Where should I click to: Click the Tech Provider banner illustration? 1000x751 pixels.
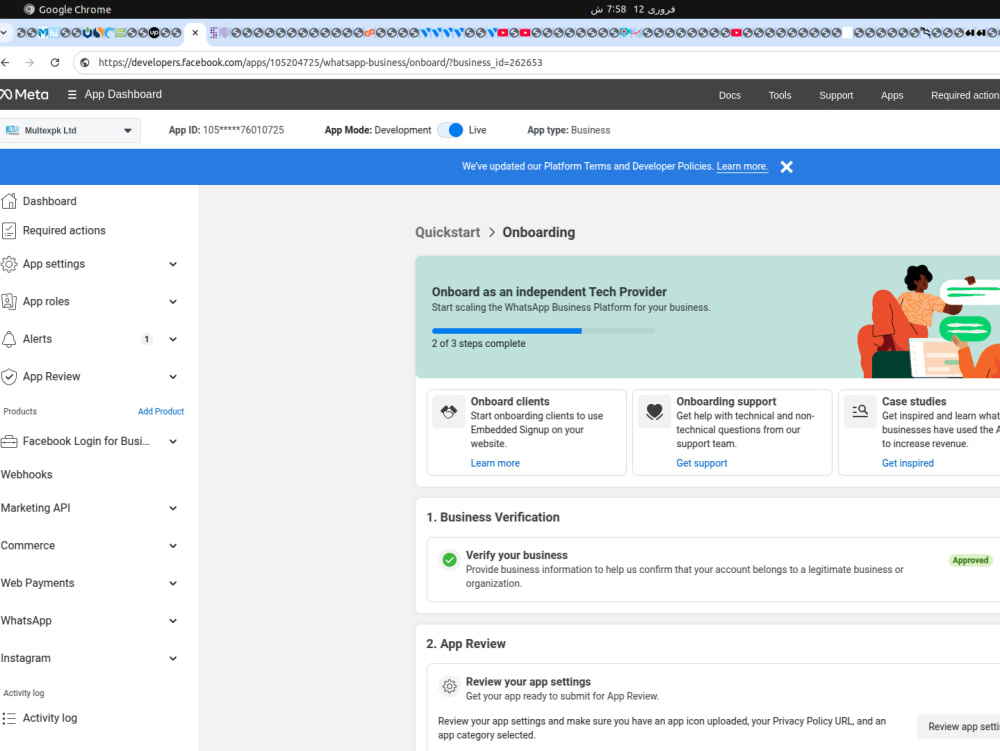(x=928, y=321)
